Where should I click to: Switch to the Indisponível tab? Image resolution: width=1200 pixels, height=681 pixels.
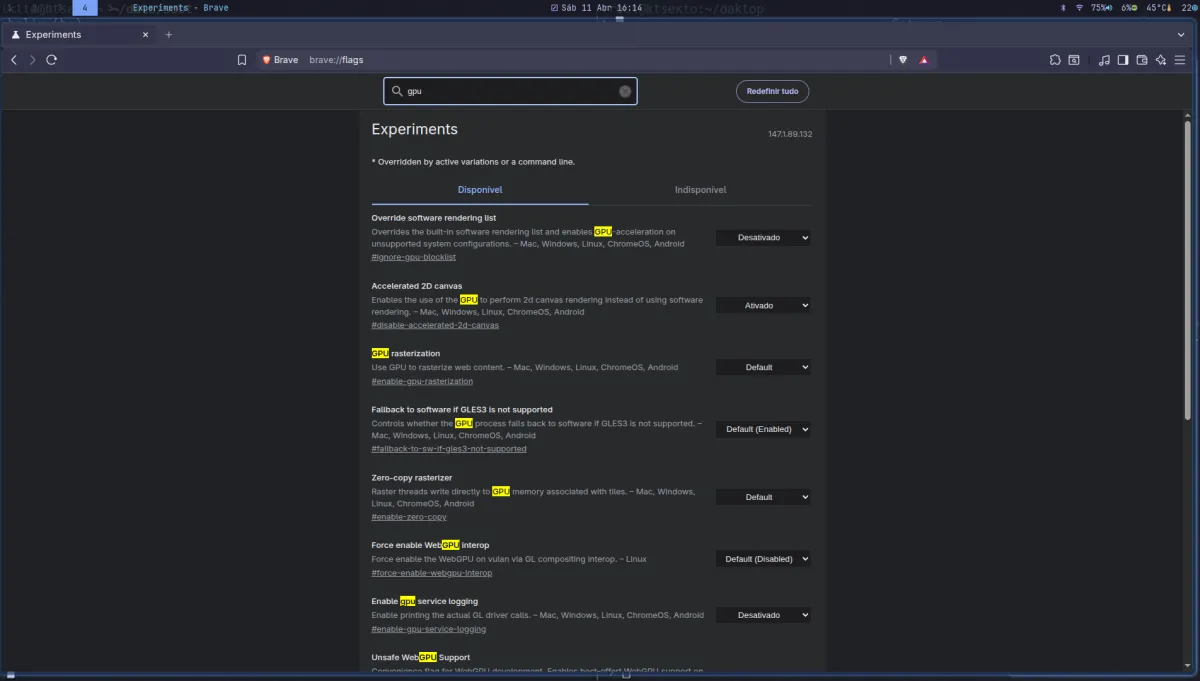(700, 190)
